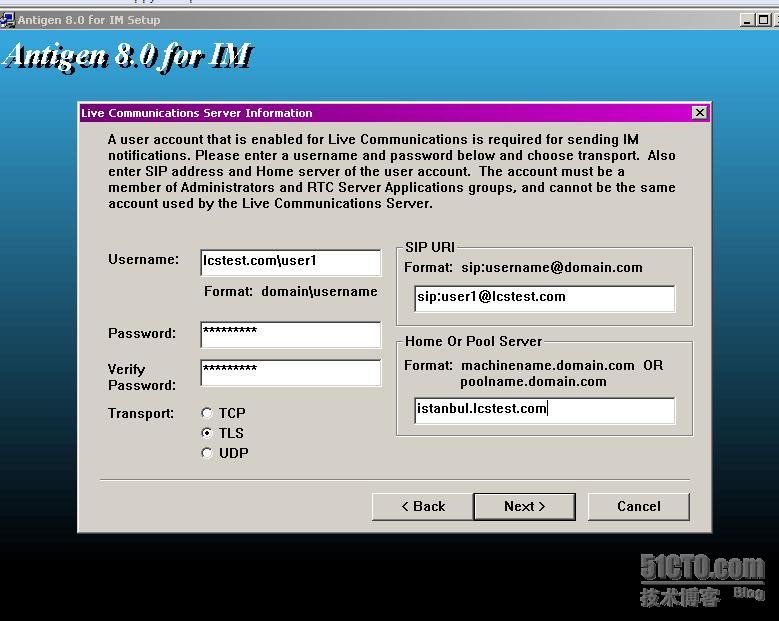Click the Antigen setup window icon
The width and height of the screenshot is (779, 621).
pyautogui.click(x=7, y=20)
